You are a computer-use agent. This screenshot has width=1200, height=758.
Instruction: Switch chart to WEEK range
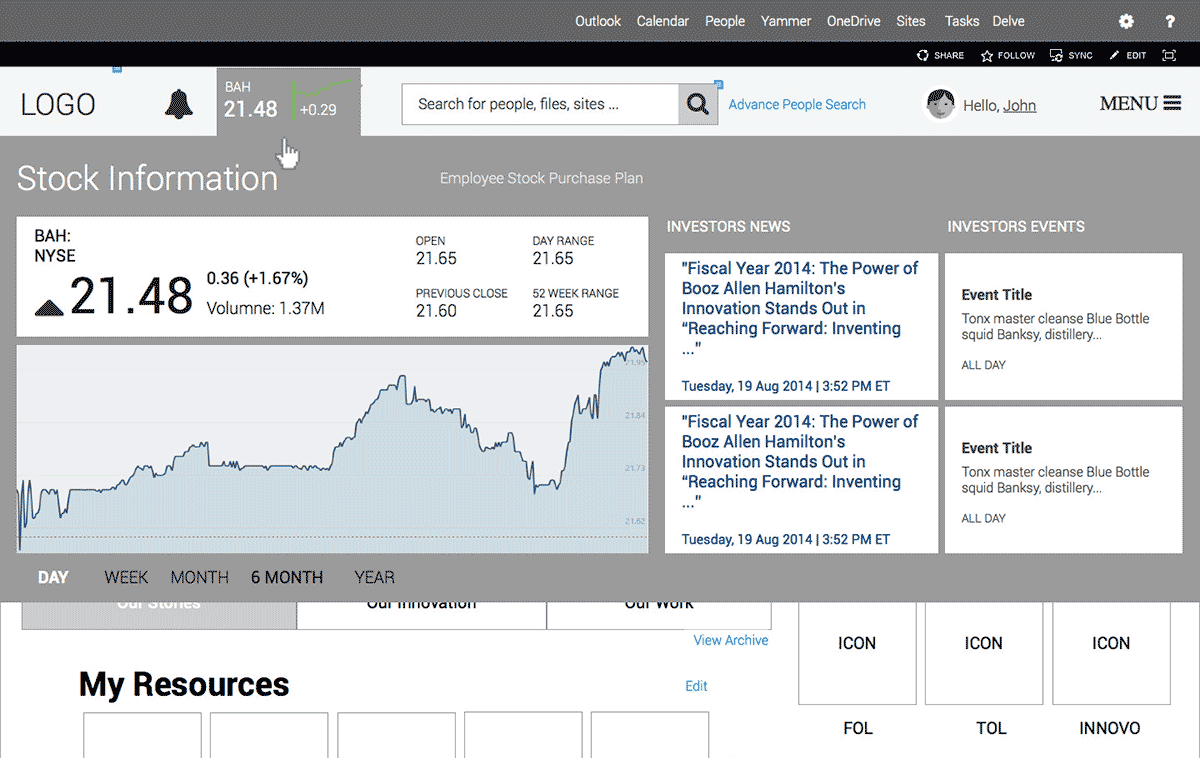tap(126, 577)
